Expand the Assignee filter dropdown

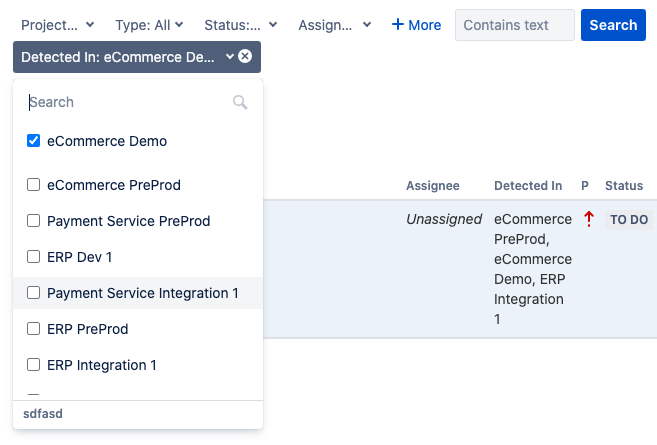point(334,25)
